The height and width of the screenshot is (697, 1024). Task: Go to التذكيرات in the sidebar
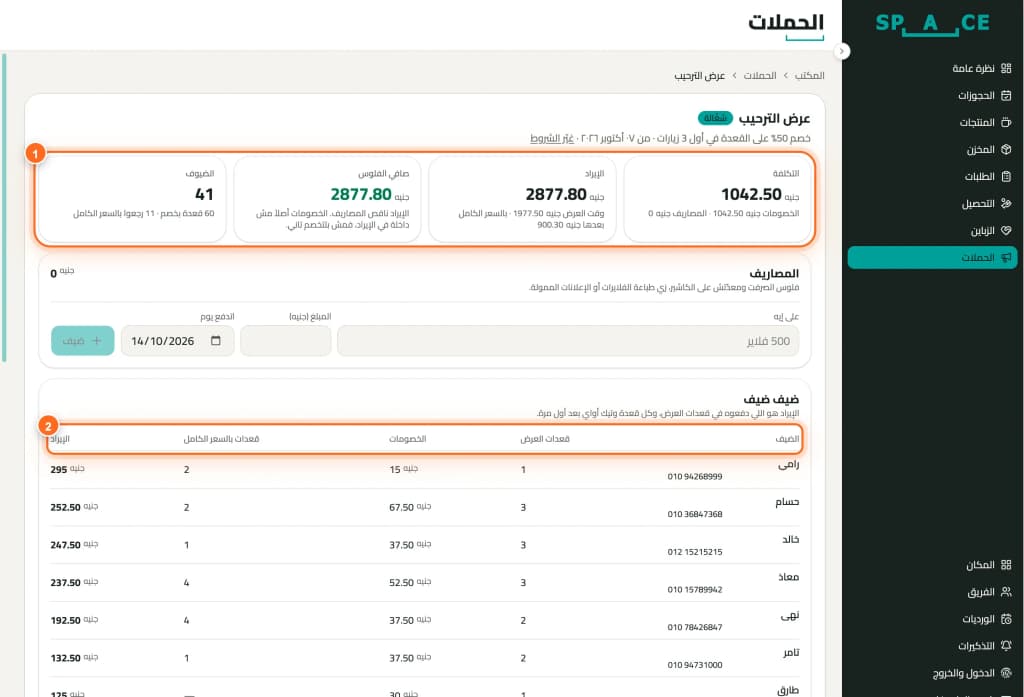point(932,646)
